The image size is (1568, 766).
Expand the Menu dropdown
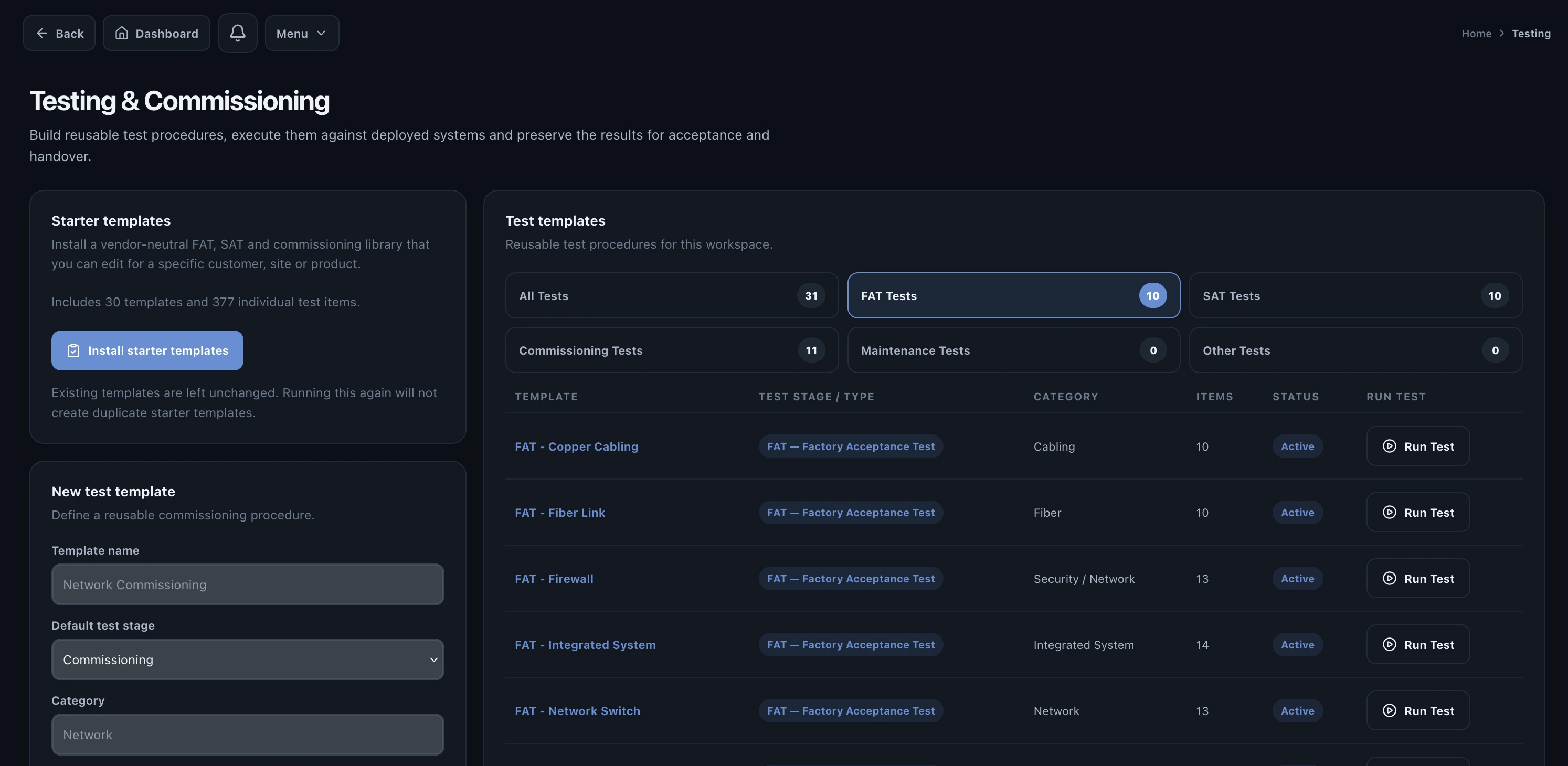tap(302, 33)
